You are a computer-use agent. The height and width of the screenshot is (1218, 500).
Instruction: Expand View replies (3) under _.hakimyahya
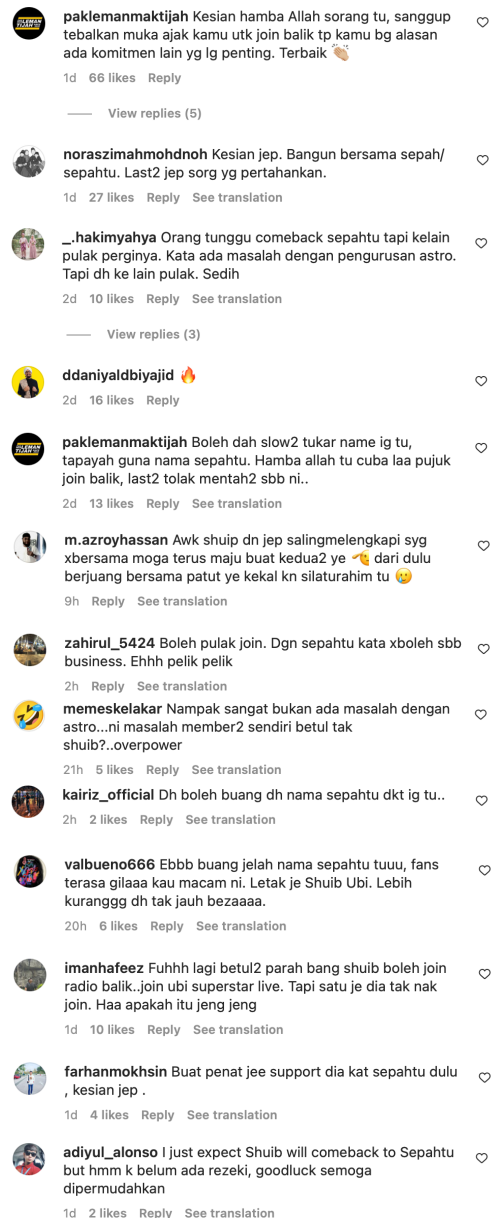pyautogui.click(x=154, y=334)
